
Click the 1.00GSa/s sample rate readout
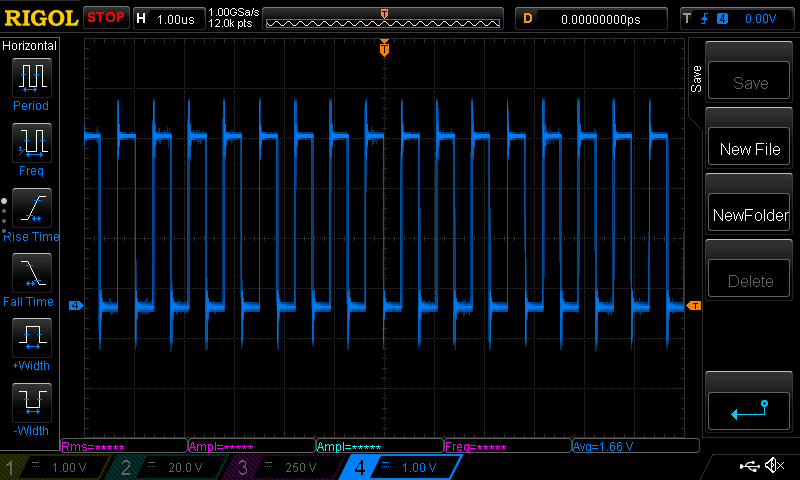234,12
